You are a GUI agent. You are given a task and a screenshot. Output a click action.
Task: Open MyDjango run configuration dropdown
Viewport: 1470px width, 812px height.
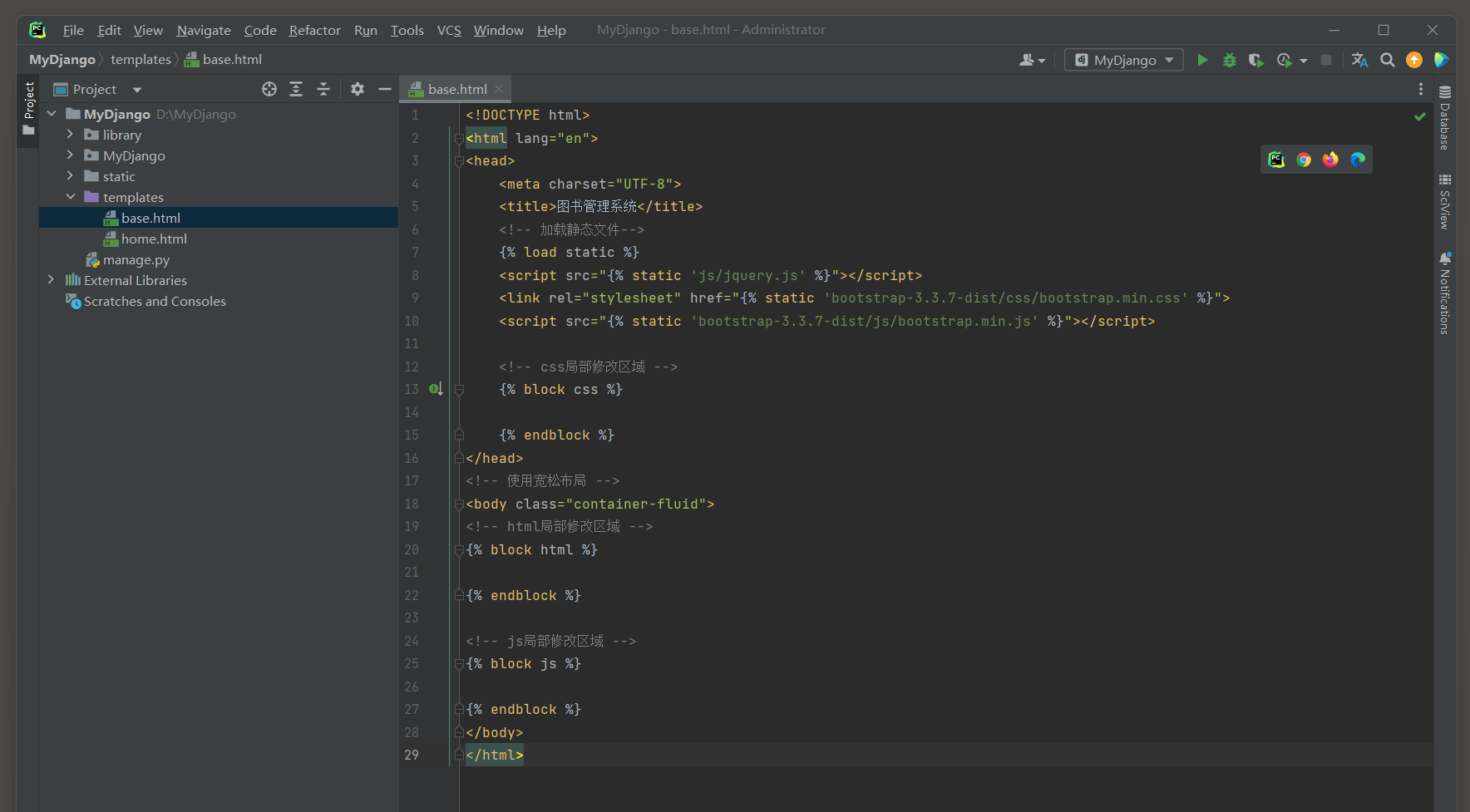[x=1124, y=60]
